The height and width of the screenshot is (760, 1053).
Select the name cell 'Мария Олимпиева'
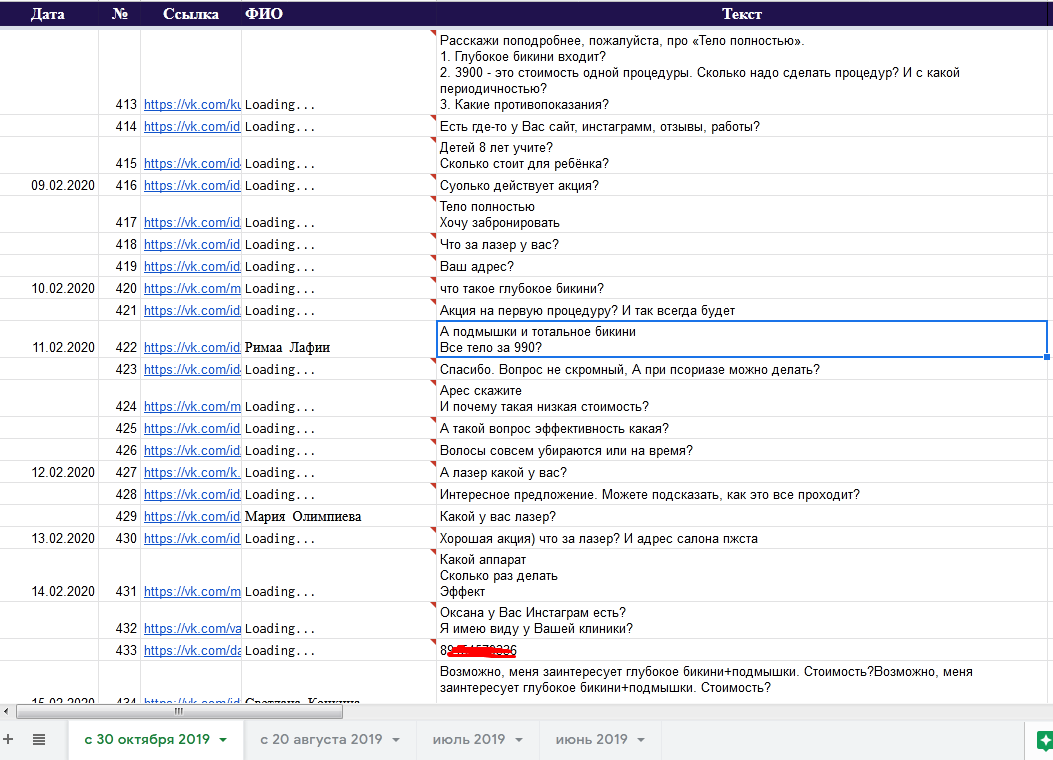click(338, 516)
